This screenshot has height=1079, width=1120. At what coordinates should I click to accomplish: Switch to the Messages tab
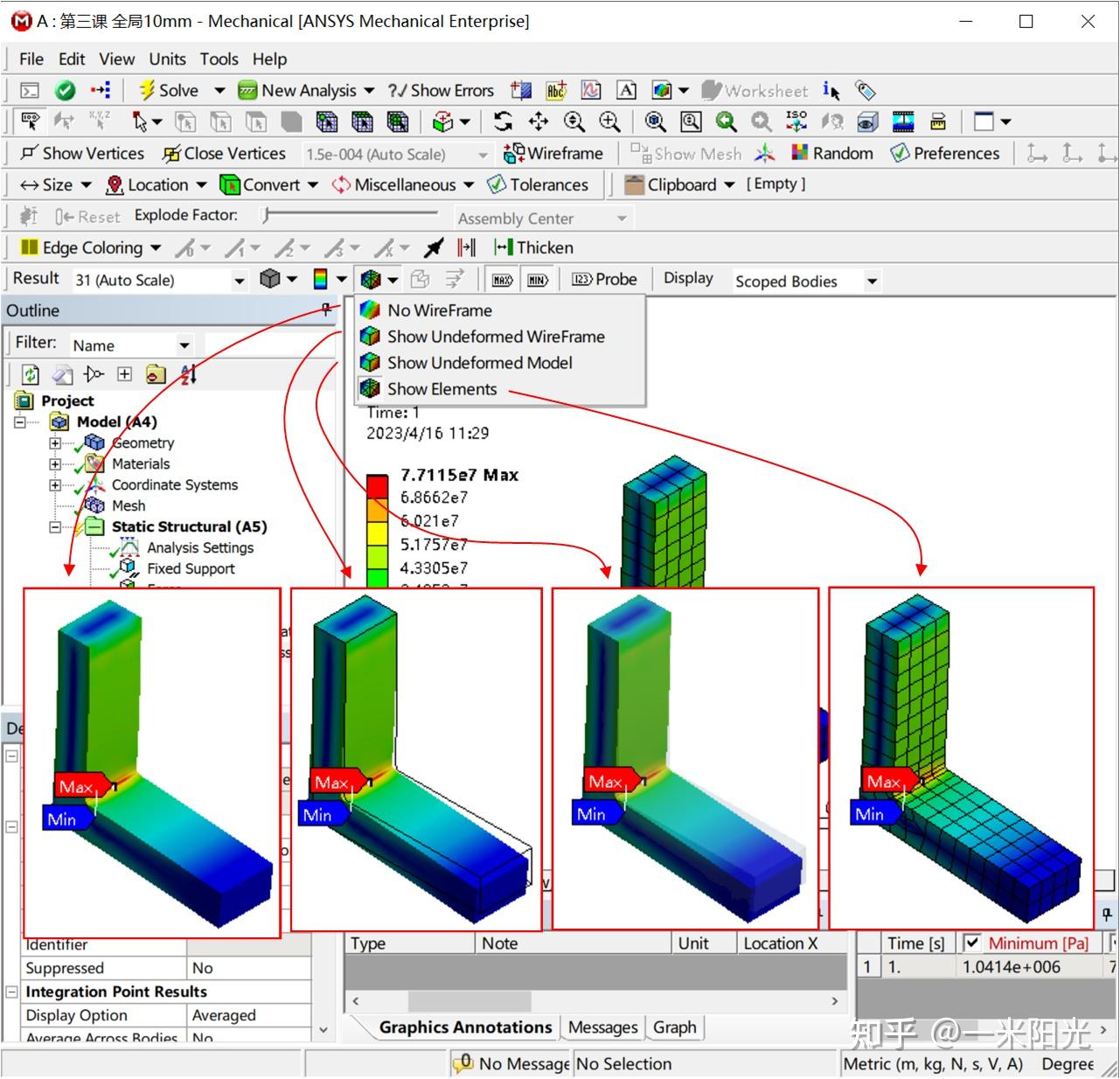coord(602,1027)
